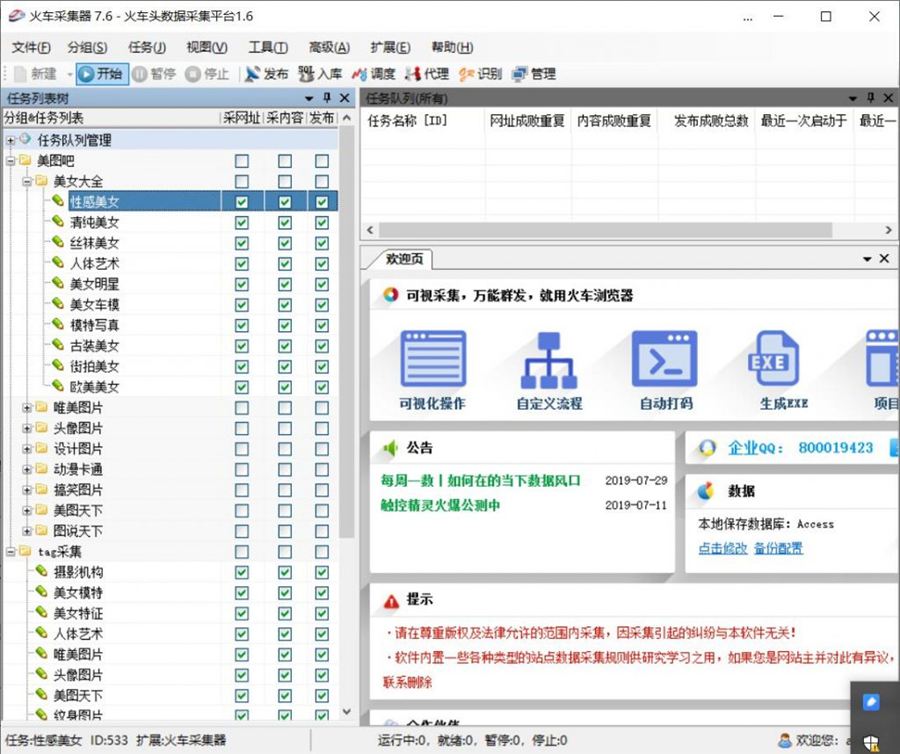Open the 可视化操作 icon on welcome page
The image size is (900, 754).
point(432,371)
